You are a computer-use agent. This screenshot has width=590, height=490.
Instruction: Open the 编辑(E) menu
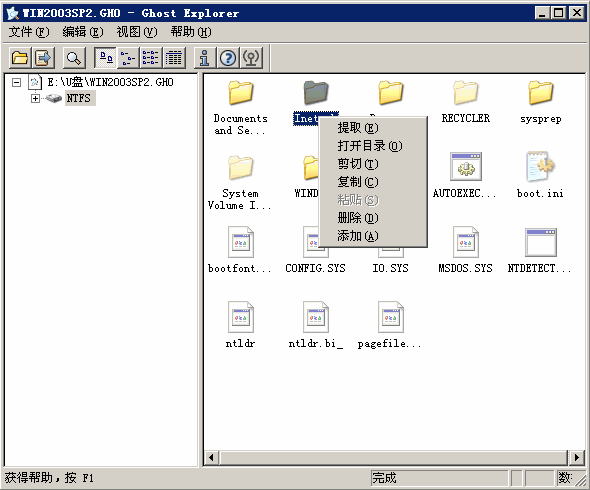83,32
